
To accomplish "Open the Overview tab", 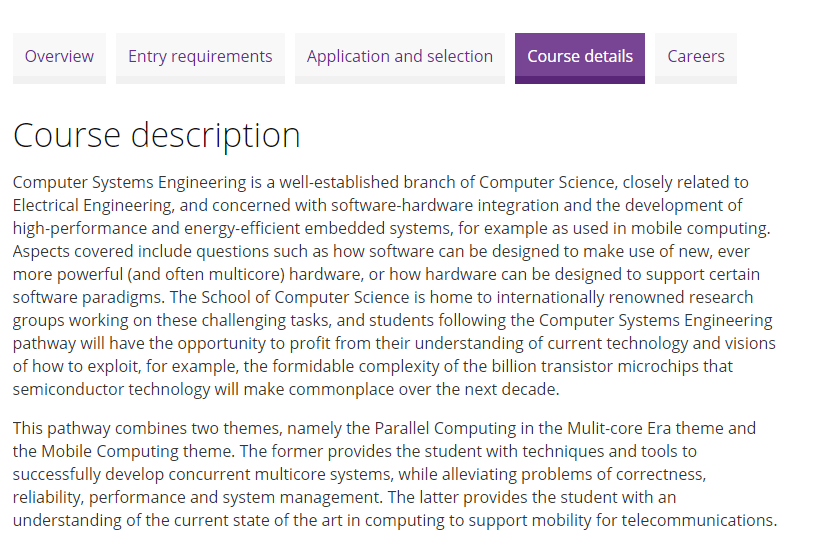I will click(x=59, y=57).
